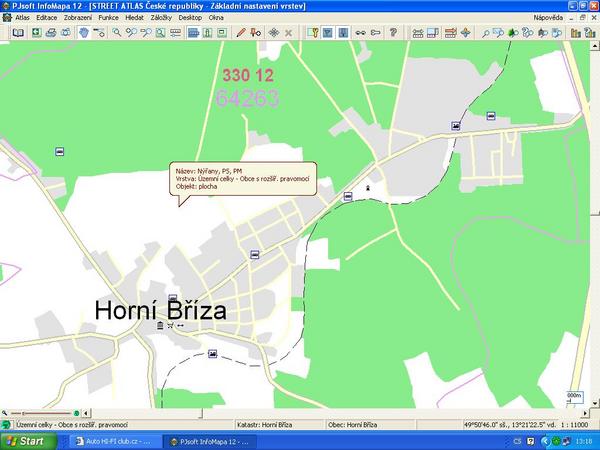Select the plain magnifier zoom tool
The width and height of the screenshot is (600, 450).
pos(116,33)
